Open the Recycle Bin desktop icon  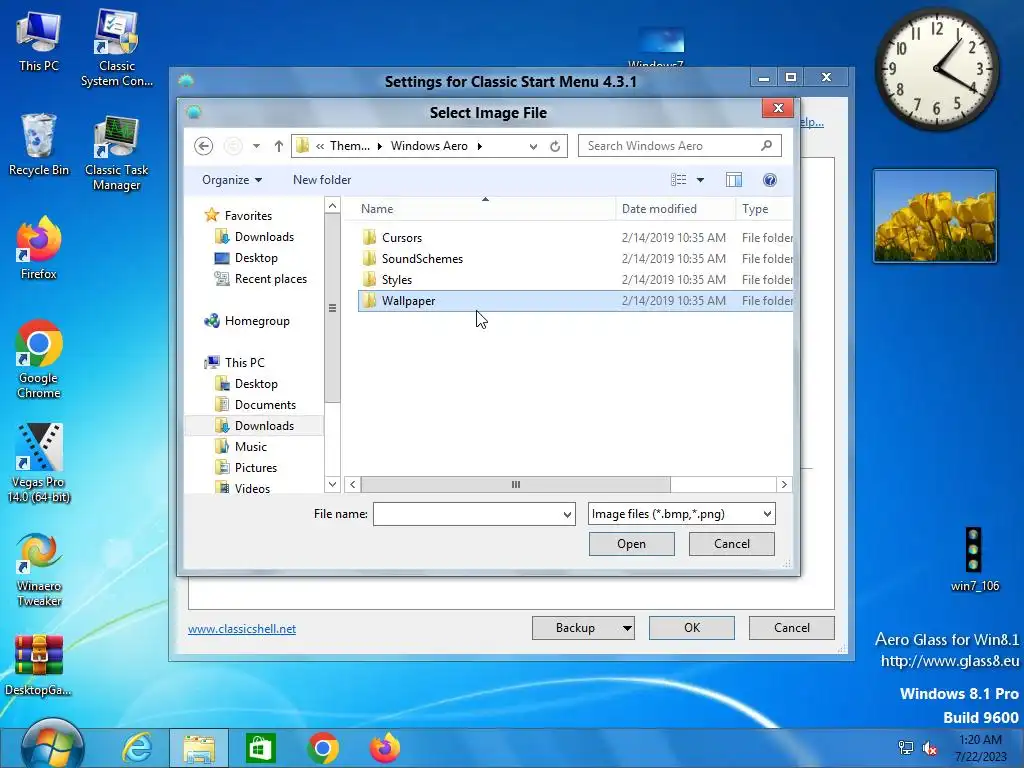click(x=39, y=144)
